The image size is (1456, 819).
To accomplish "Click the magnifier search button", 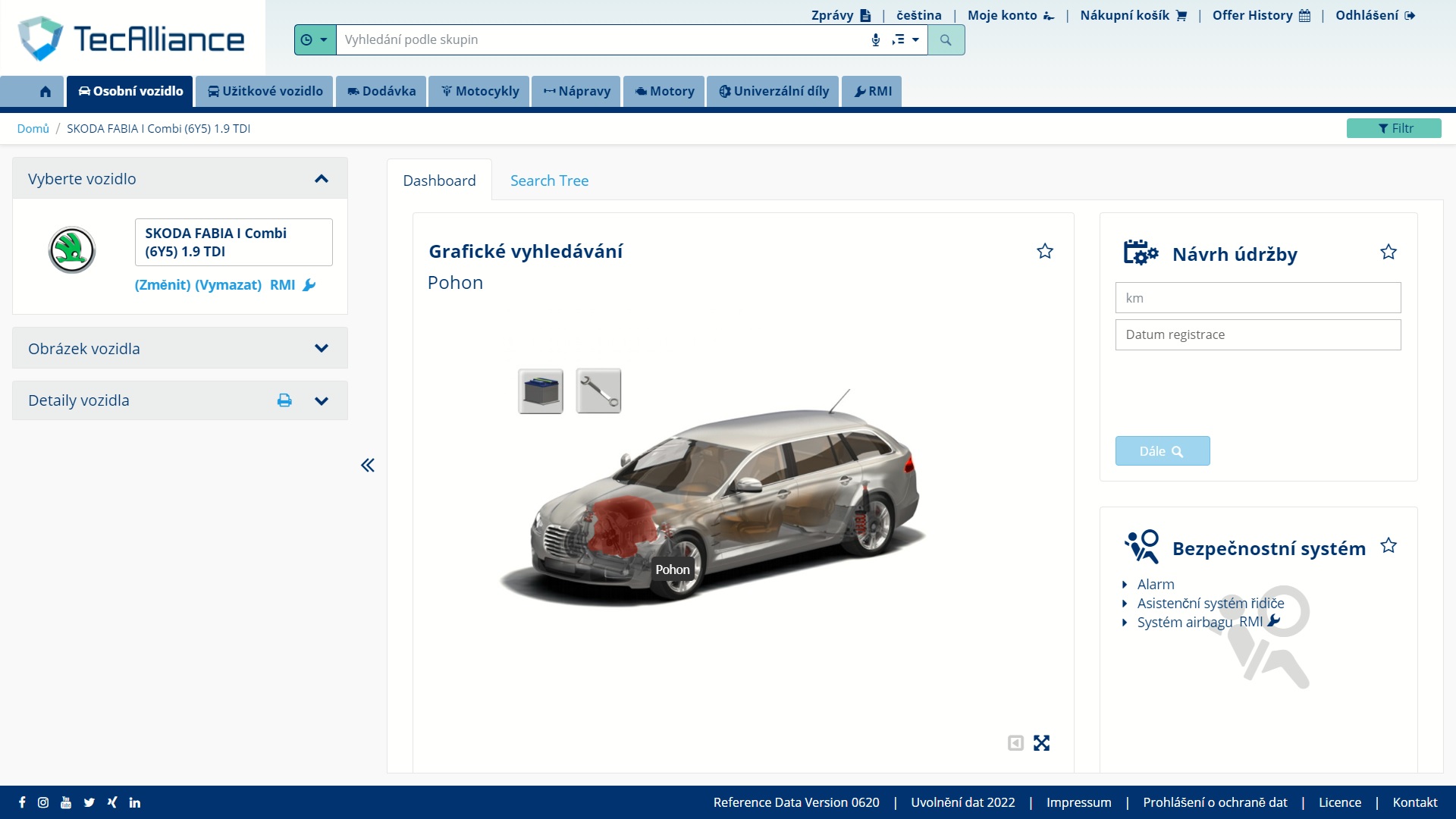I will [x=946, y=40].
